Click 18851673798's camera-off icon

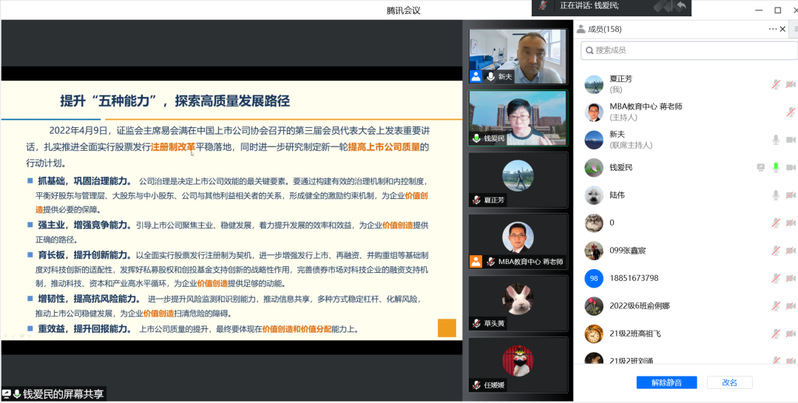pos(790,278)
